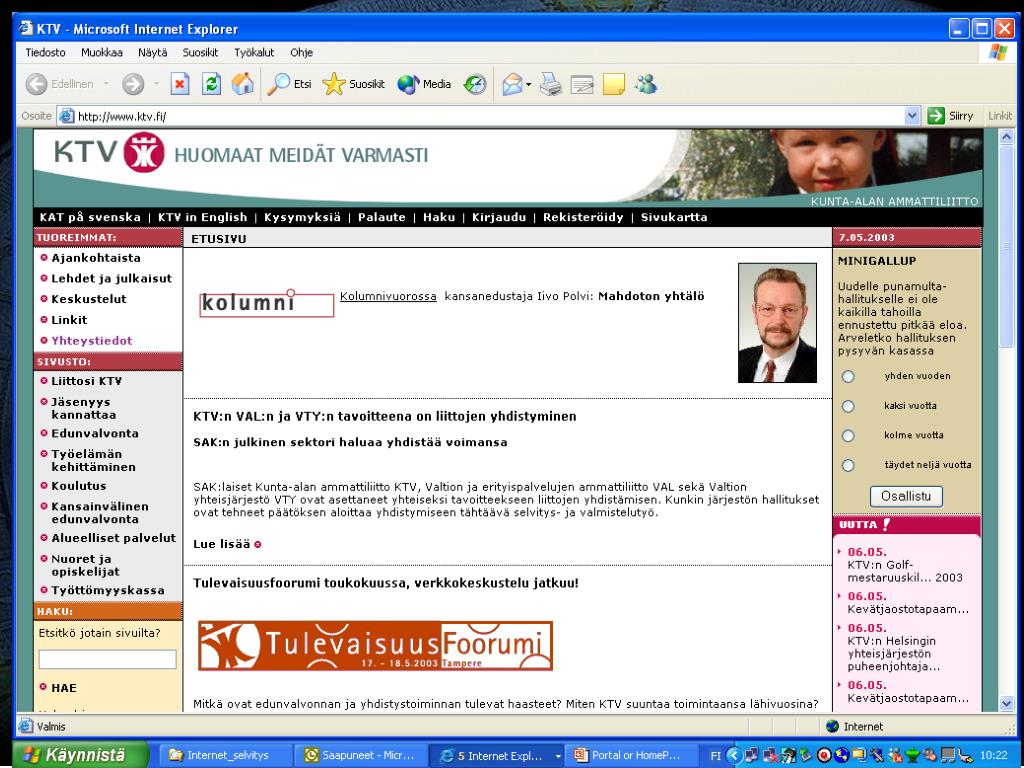1024x768 pixels.
Task: Open the Keskustelut sidebar link
Action: point(89,300)
